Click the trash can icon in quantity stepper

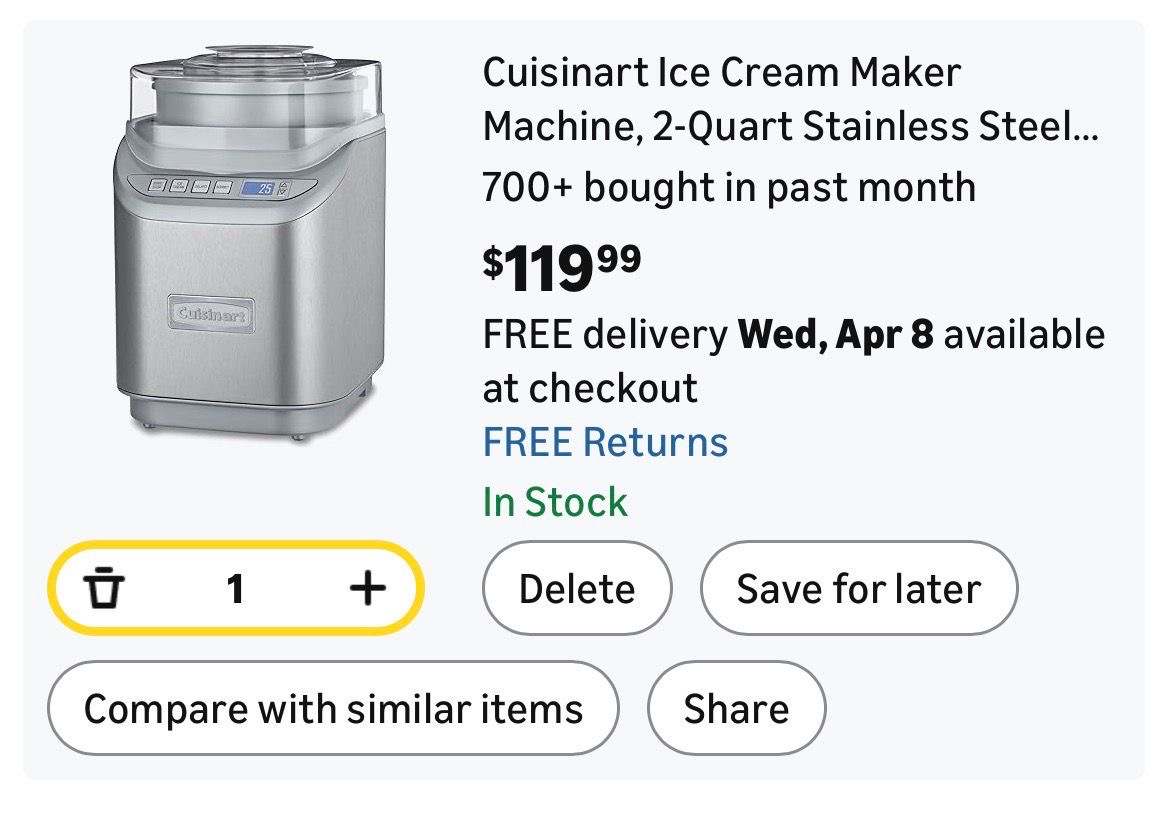[103, 589]
